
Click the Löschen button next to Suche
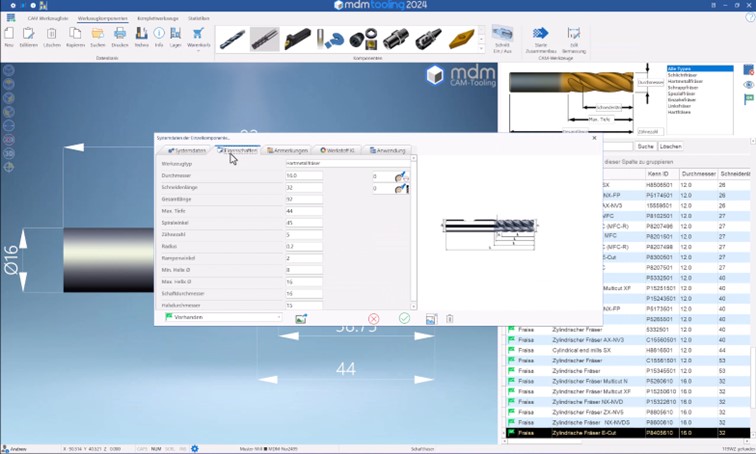pyautogui.click(x=671, y=146)
